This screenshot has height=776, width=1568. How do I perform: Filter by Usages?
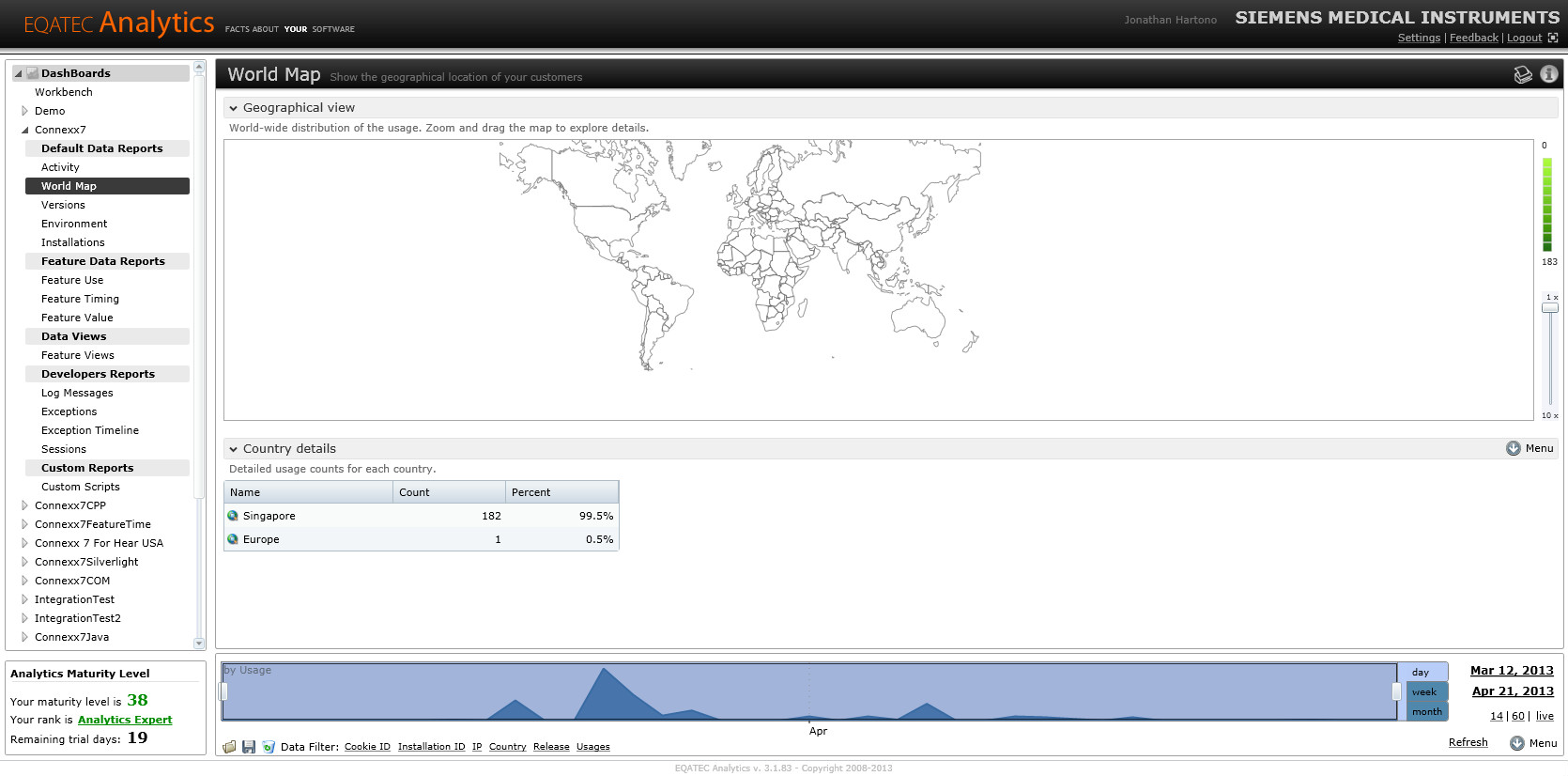[593, 747]
